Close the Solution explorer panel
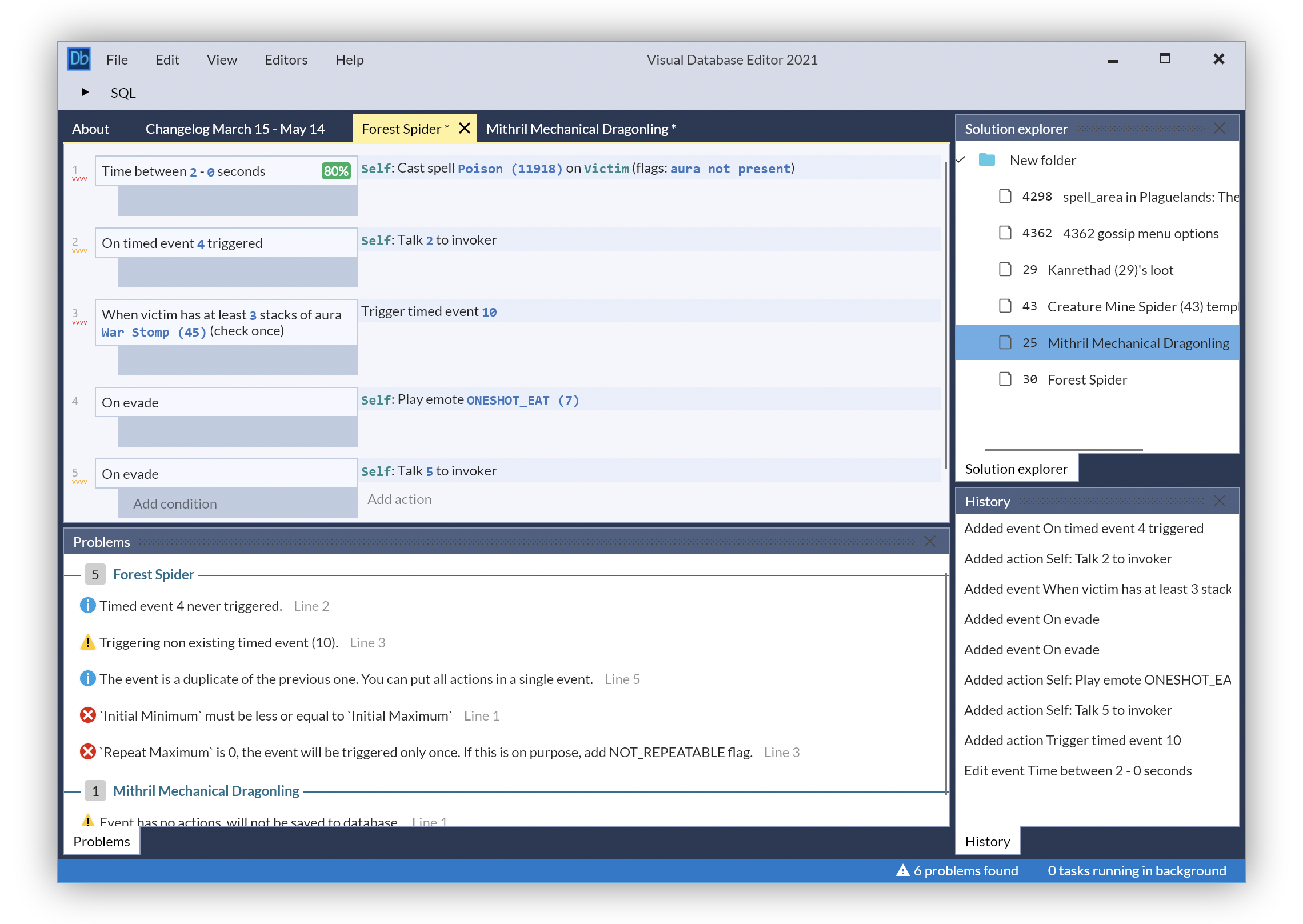The image size is (1303, 924). pos(1219,129)
